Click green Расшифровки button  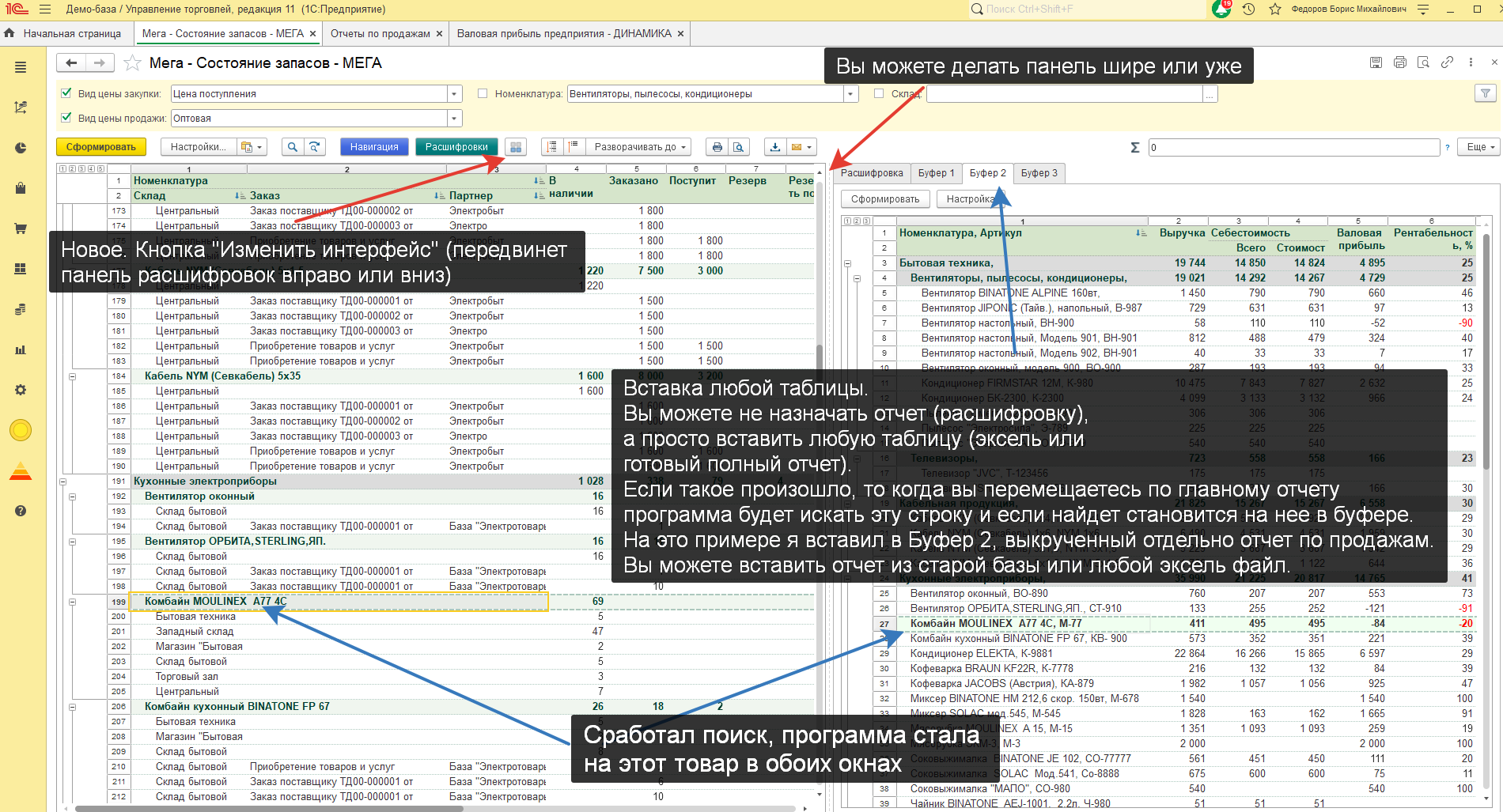456,147
